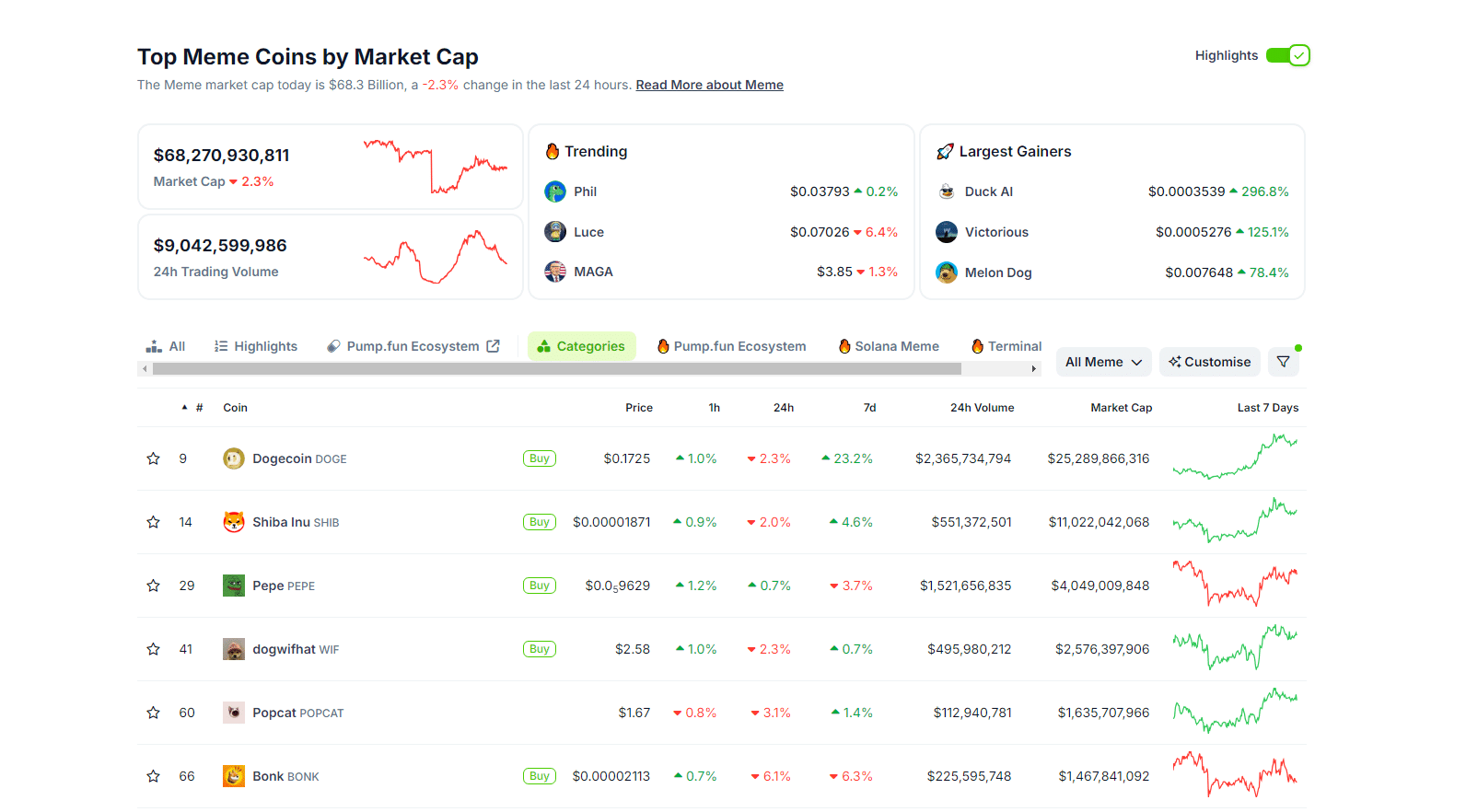Sort the table by Price column
This screenshot has height=812, width=1466.
pos(639,408)
